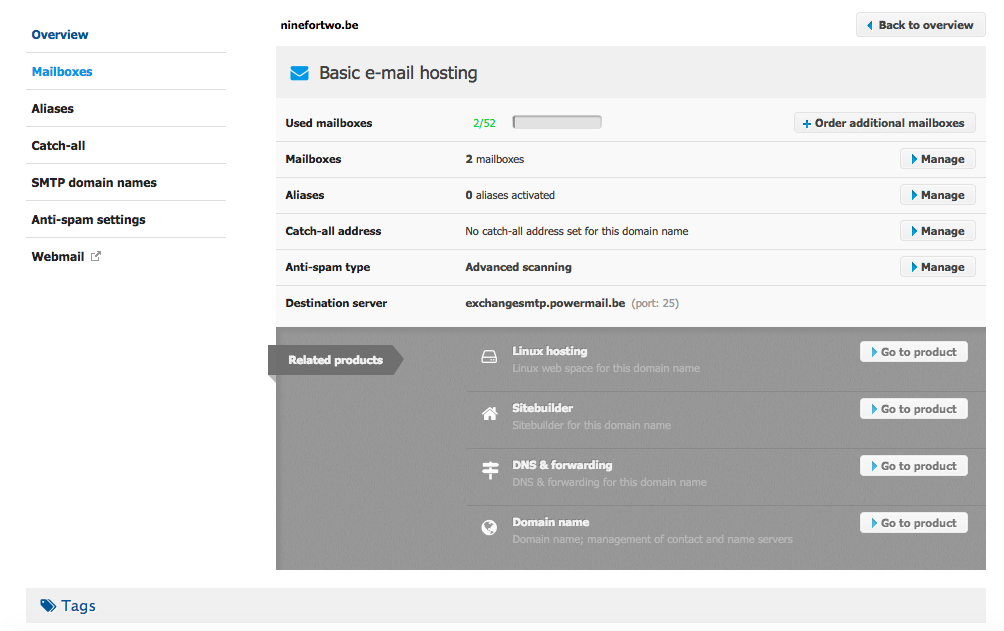Image resolution: width=1004 pixels, height=631 pixels.
Task: Click the Sitebuilder house icon
Action: click(489, 414)
